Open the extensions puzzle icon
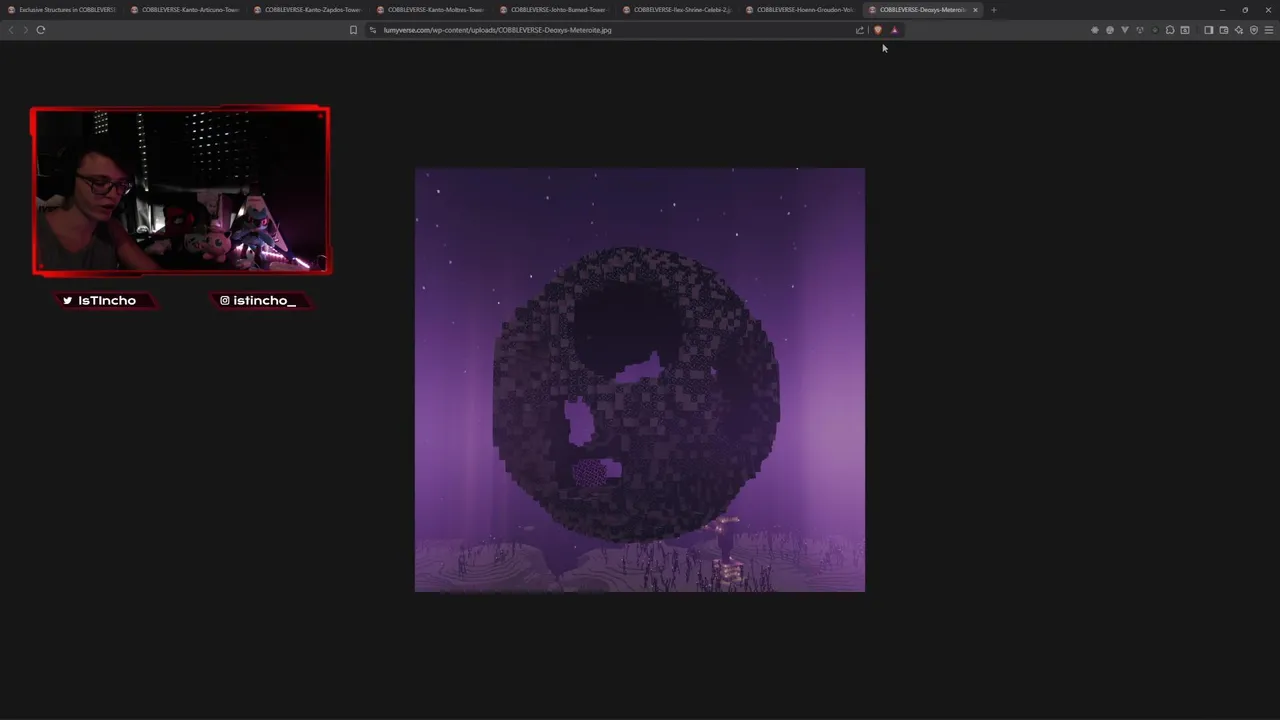The height and width of the screenshot is (720, 1280). tap(1170, 30)
